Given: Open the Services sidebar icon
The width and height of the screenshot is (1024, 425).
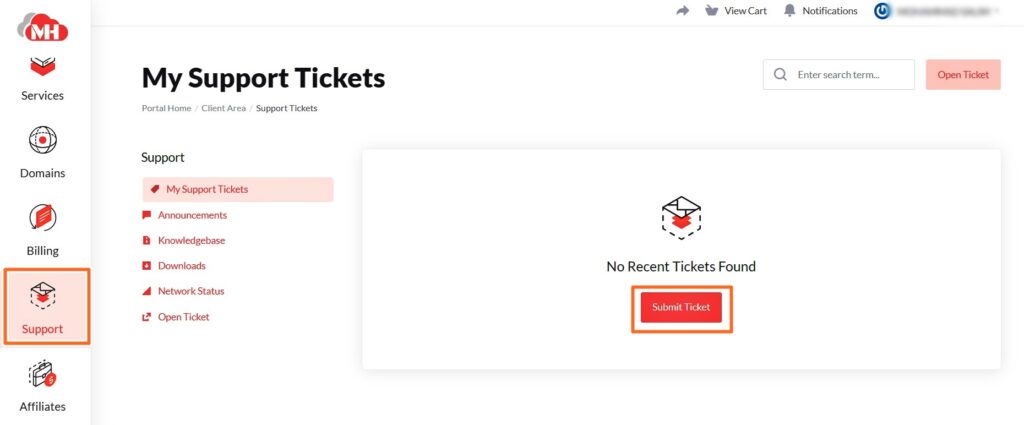Looking at the screenshot, I should click(43, 70).
